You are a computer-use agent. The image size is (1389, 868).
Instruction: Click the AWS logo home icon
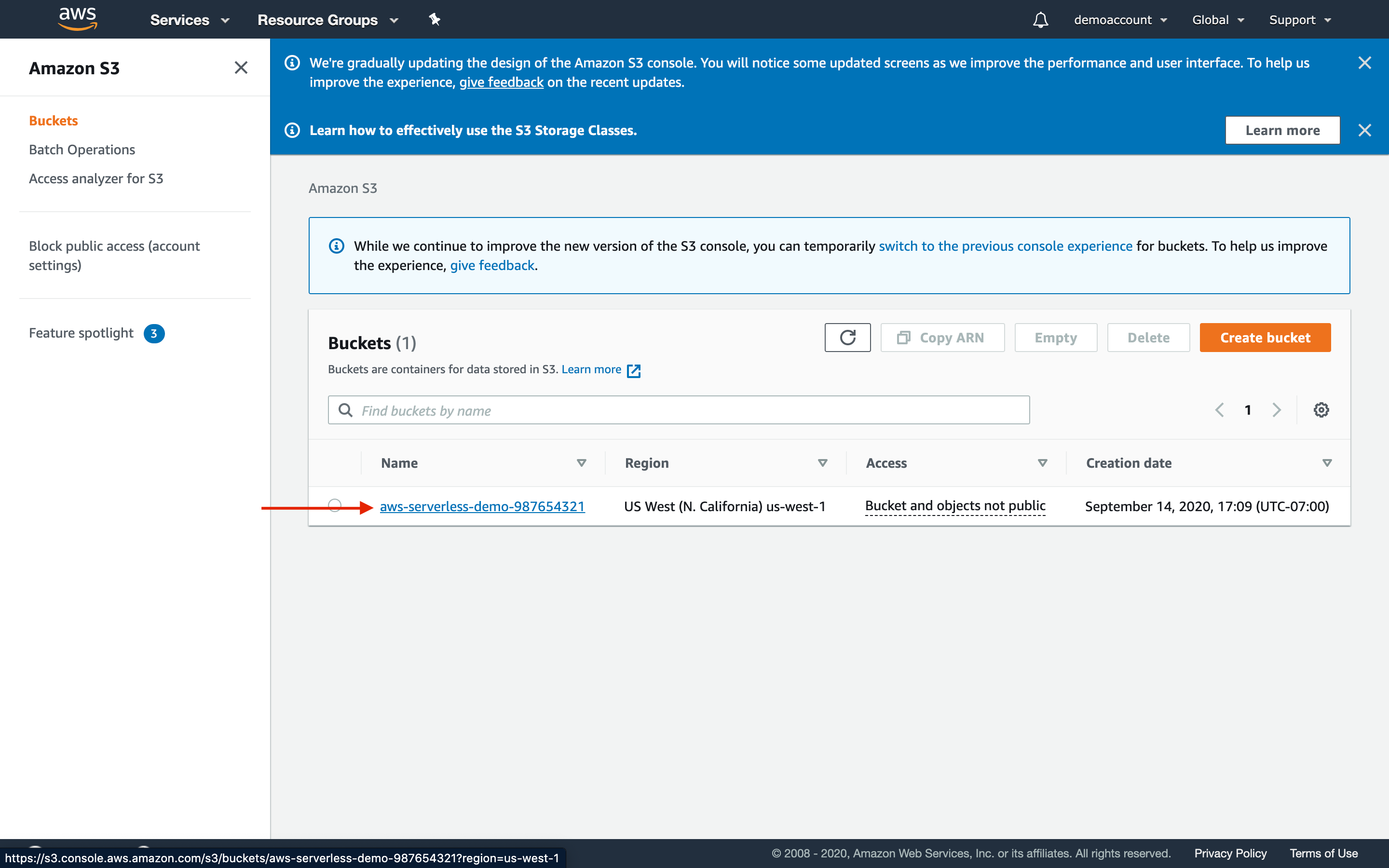pos(78,19)
